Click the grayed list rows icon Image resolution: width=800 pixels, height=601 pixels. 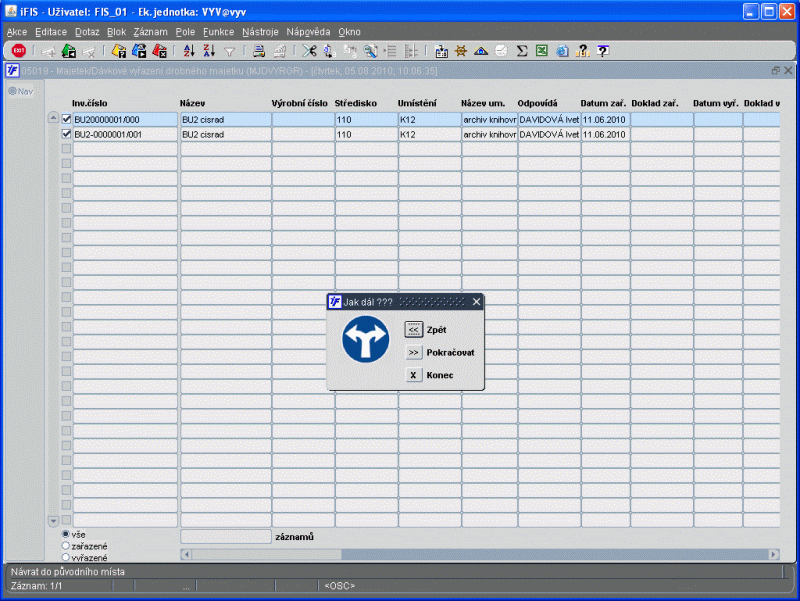(x=391, y=51)
